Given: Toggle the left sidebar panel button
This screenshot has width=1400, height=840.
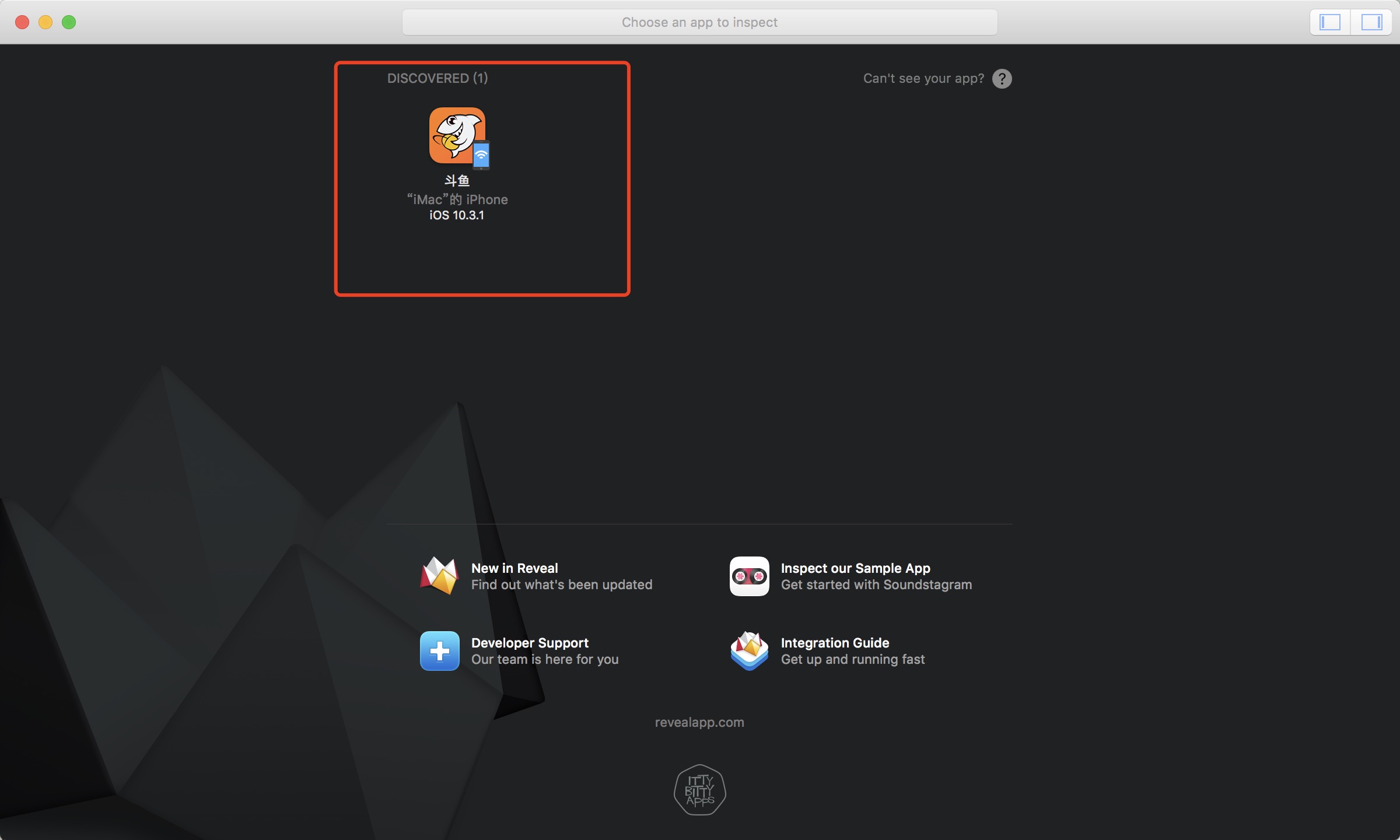Looking at the screenshot, I should pos(1330,22).
